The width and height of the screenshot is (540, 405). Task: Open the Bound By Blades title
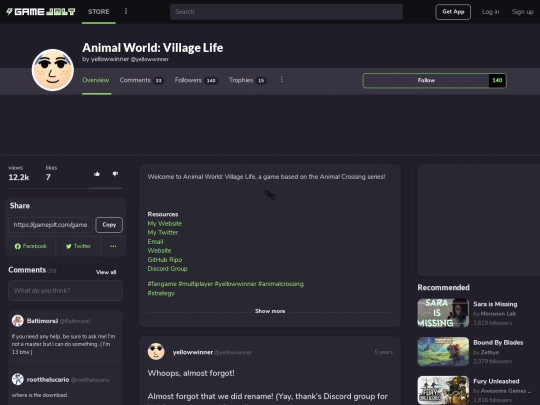[498, 343]
